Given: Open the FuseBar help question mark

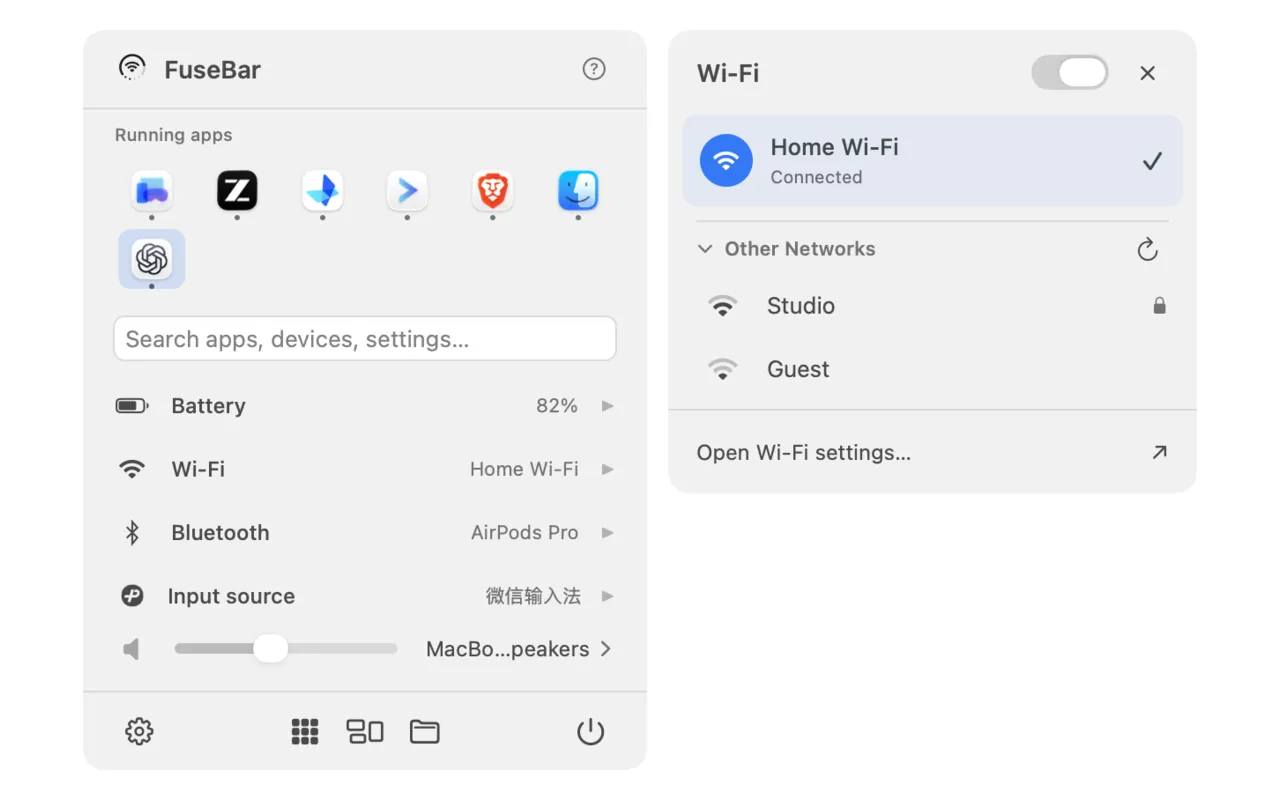Looking at the screenshot, I should point(594,69).
